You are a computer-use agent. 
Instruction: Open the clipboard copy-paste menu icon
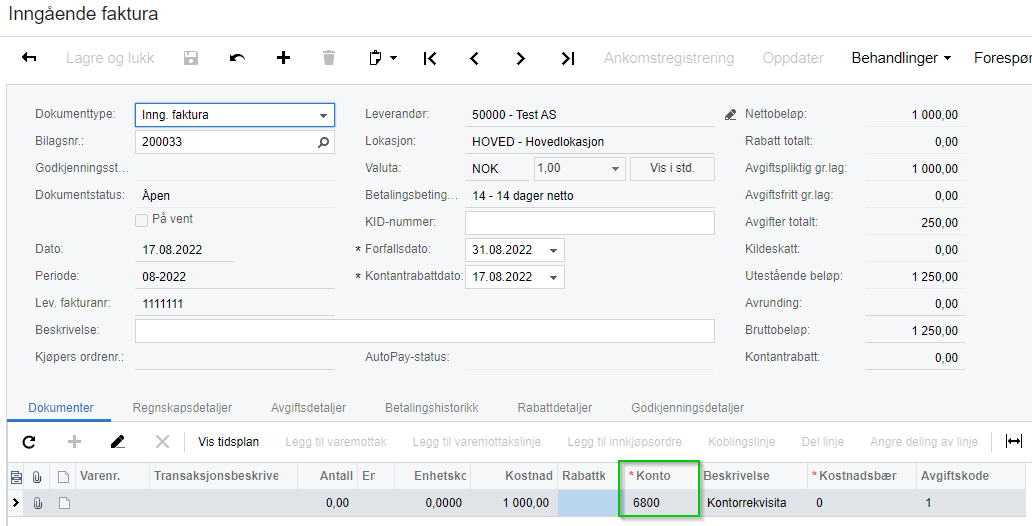(x=382, y=58)
